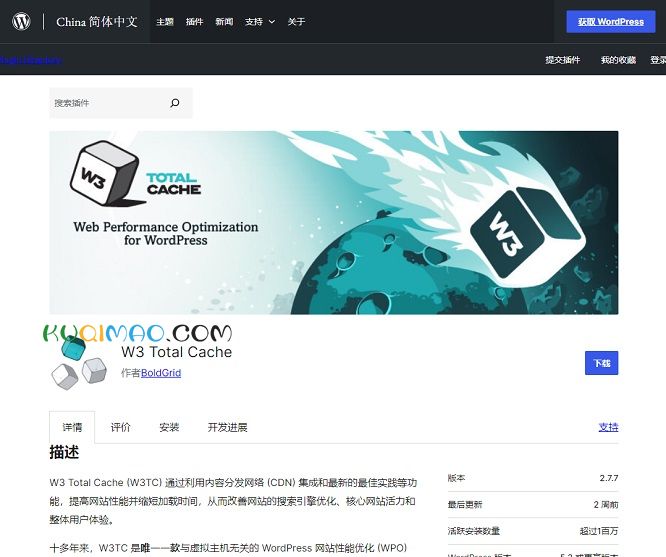Image resolution: width=666 pixels, height=557 pixels.
Task: Click the 2 周前 updated value
Action: pyautogui.click(x=606, y=504)
